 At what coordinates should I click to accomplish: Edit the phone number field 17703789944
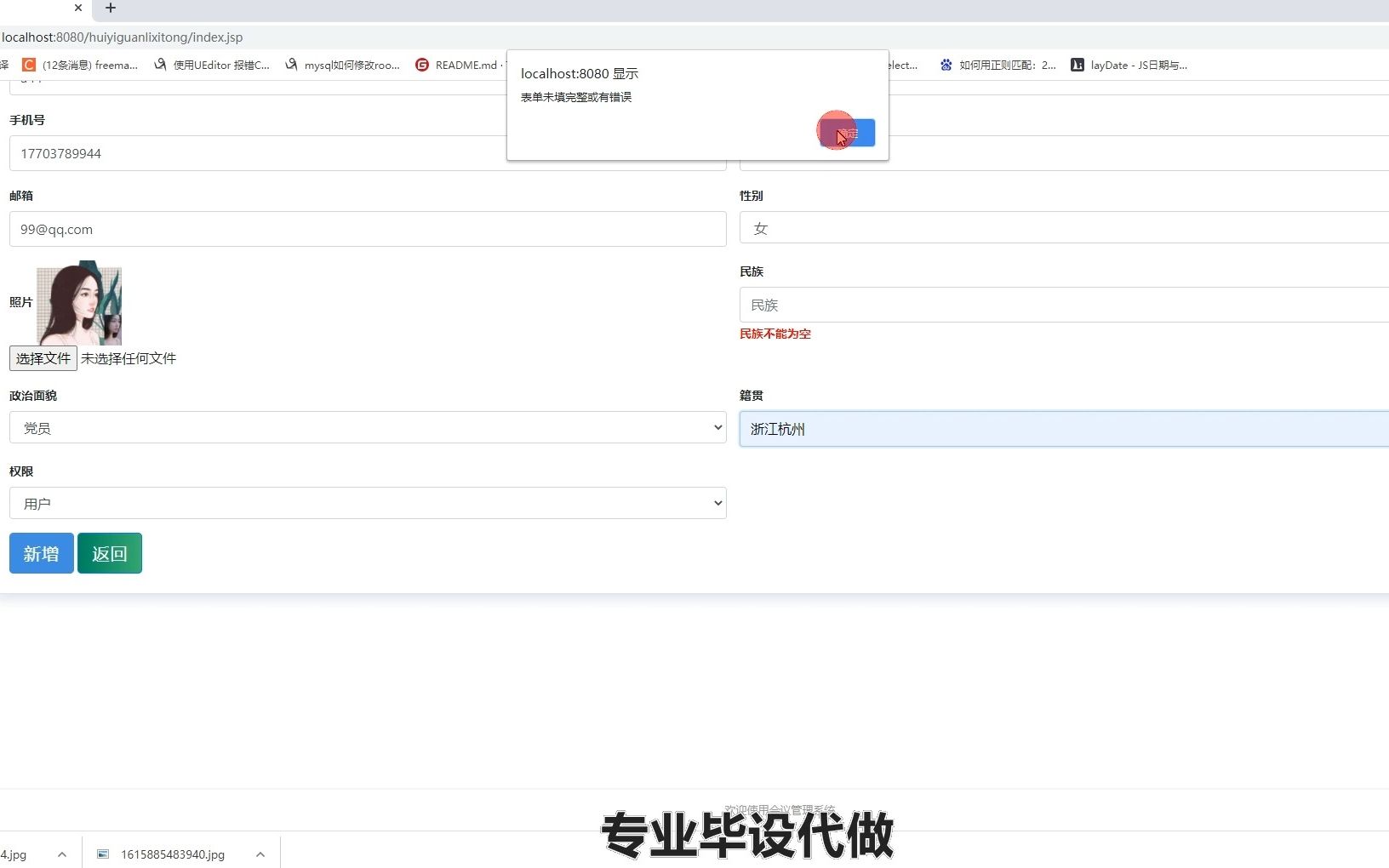368,153
